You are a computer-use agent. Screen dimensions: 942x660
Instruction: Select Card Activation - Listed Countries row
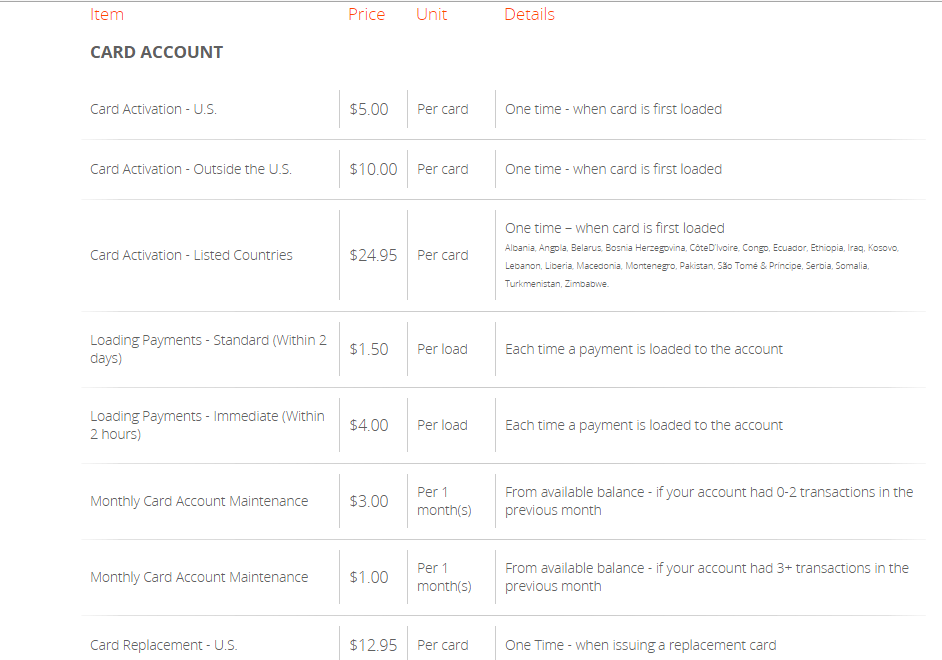click(x=191, y=255)
